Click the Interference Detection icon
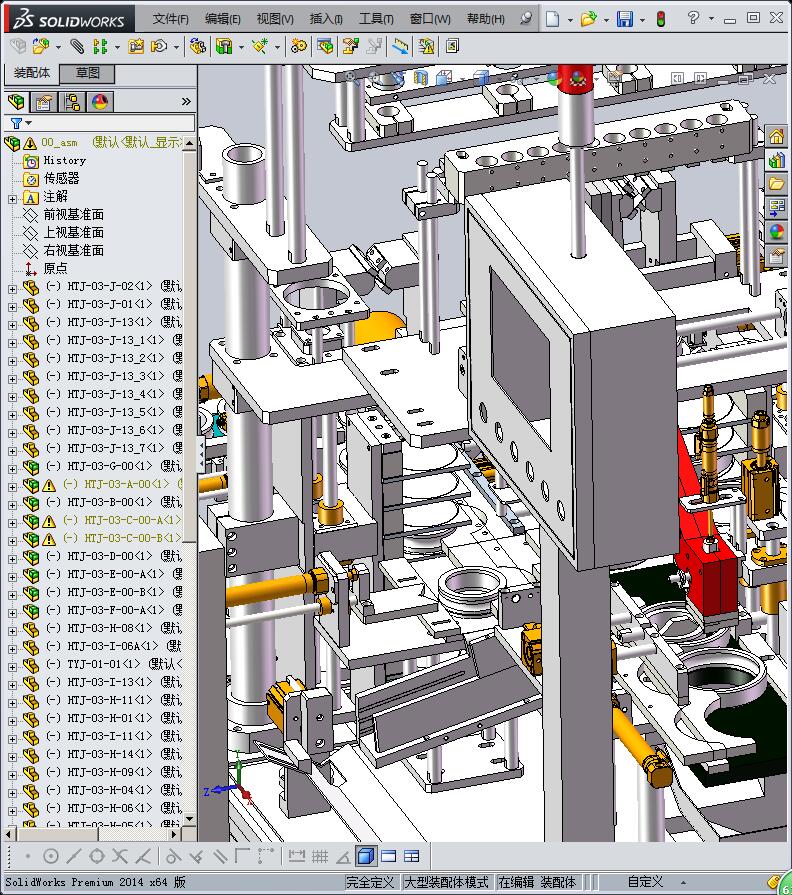The width and height of the screenshot is (792, 895). pos(400,46)
